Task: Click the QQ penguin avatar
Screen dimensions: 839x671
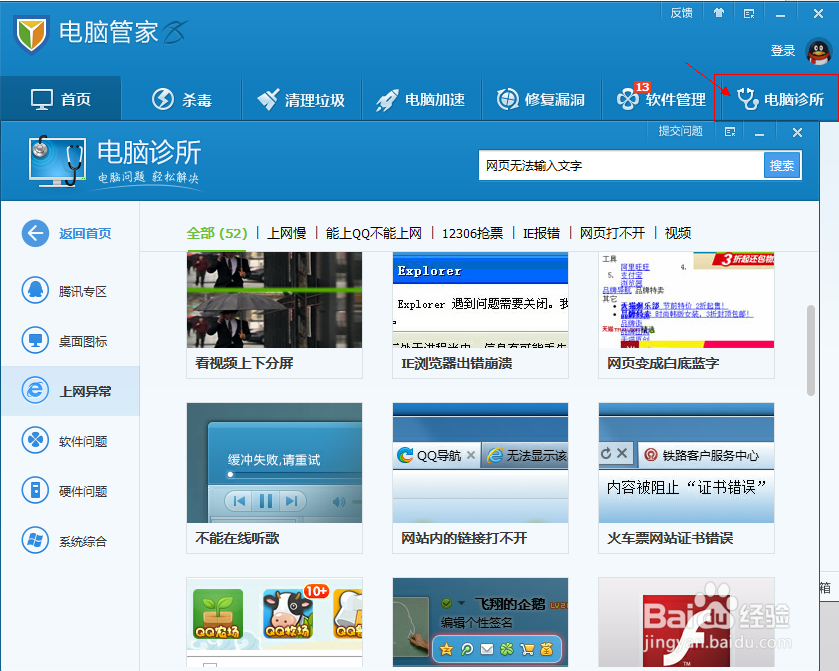Action: pos(819,51)
